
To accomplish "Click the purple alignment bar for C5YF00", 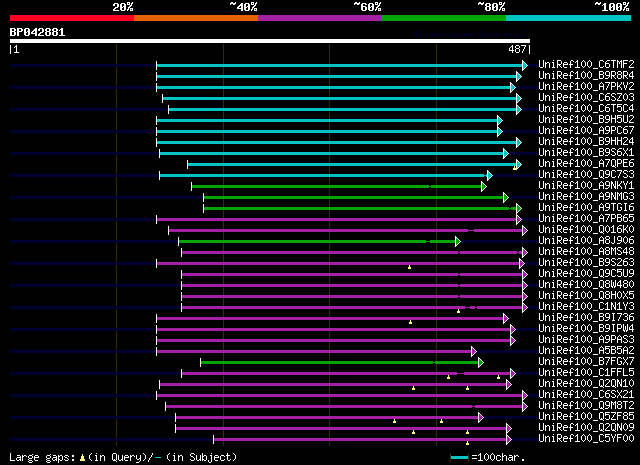I will (x=360, y=440).
